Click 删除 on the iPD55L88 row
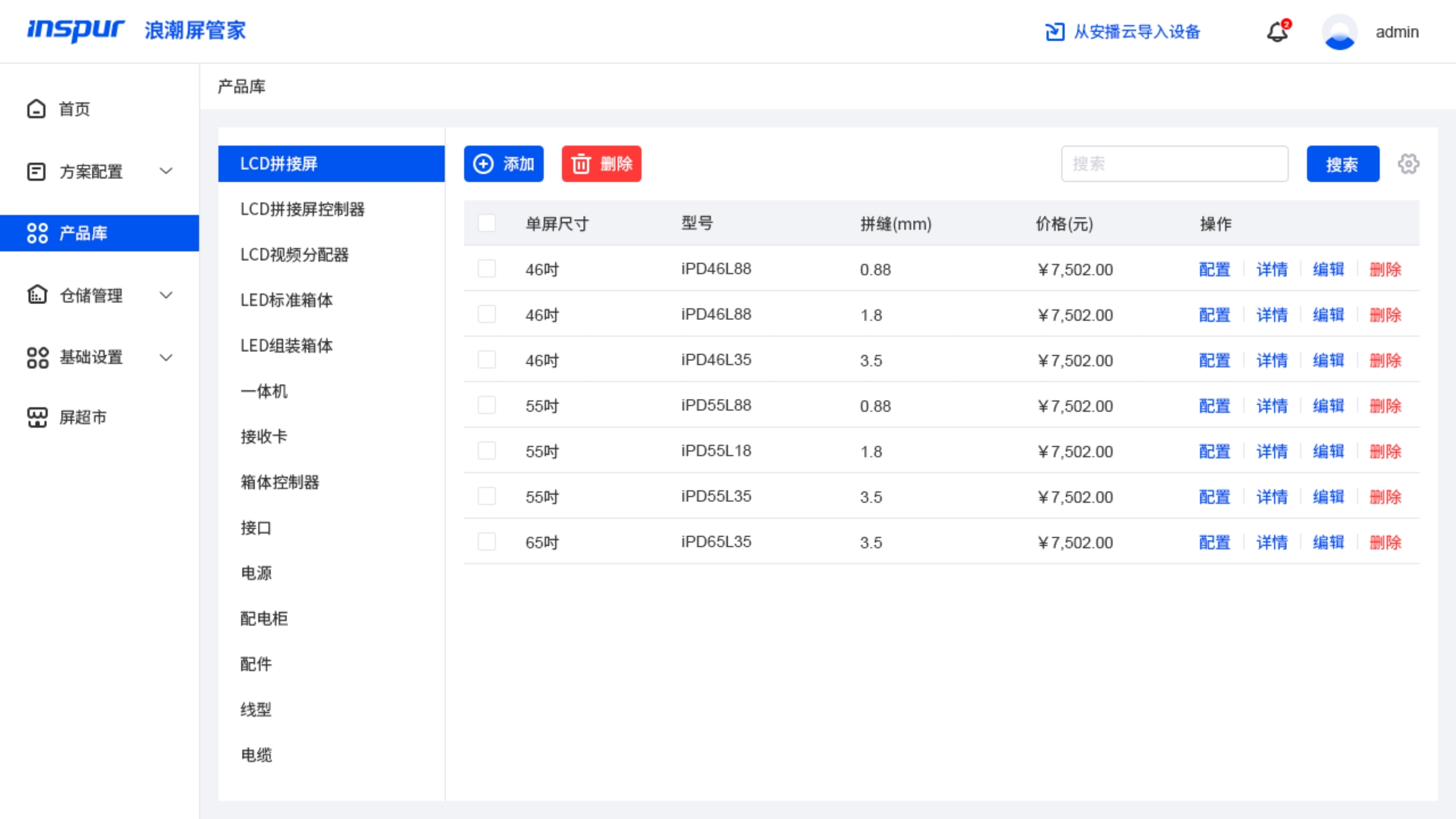This screenshot has height=819, width=1456. click(1385, 406)
